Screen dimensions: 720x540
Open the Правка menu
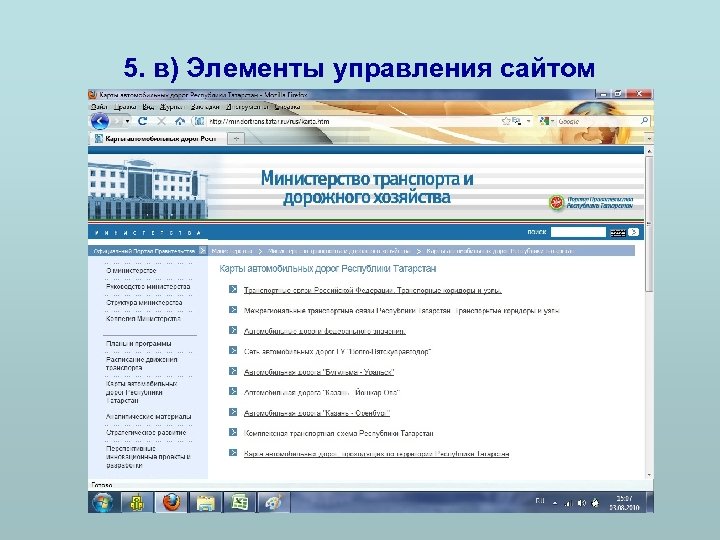[125, 107]
